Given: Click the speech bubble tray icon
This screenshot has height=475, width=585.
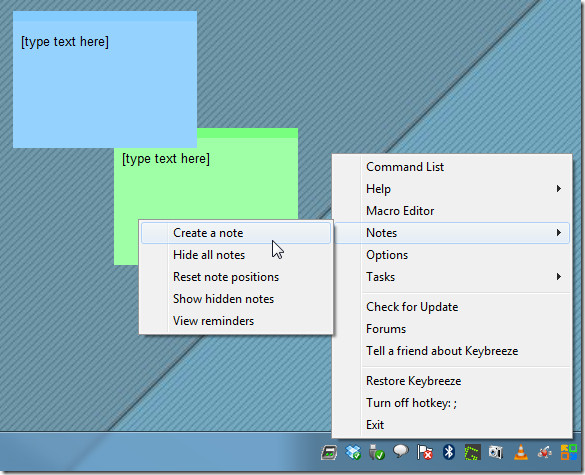Looking at the screenshot, I should point(401,451).
